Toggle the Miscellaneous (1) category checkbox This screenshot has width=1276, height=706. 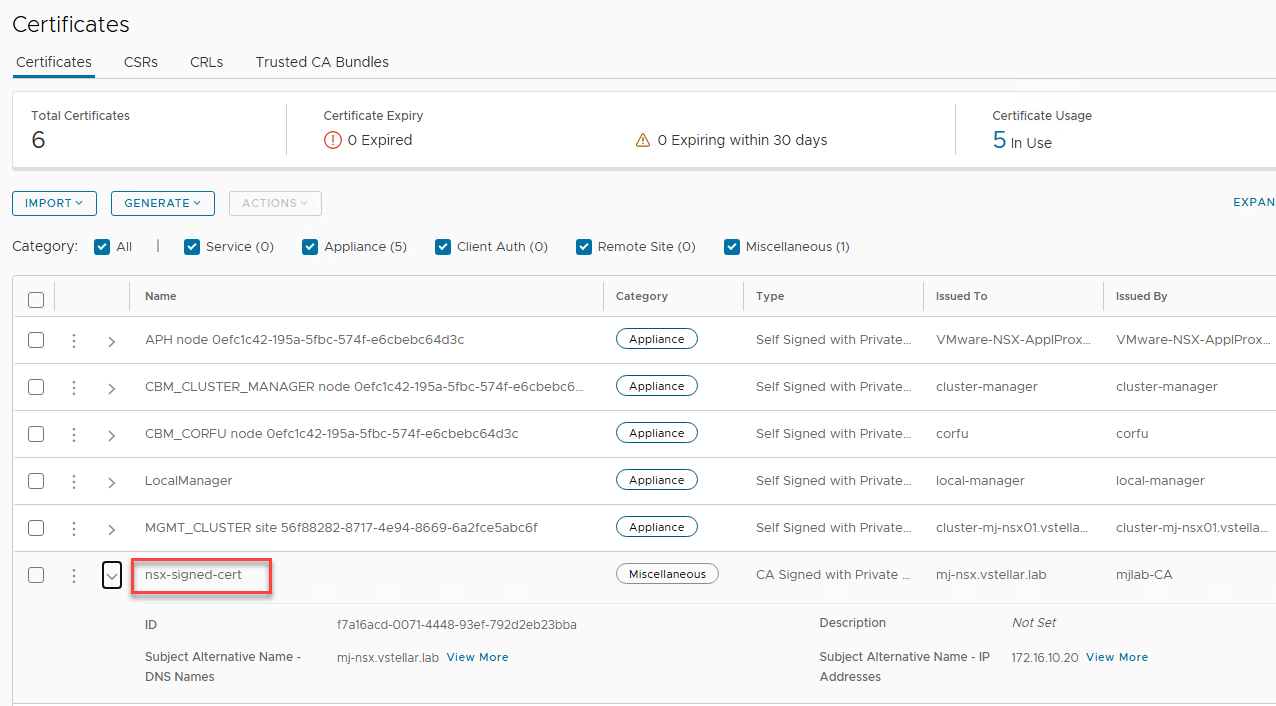point(732,247)
